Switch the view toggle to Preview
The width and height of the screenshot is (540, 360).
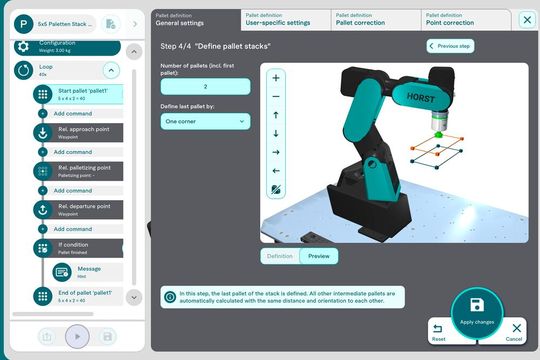point(319,256)
